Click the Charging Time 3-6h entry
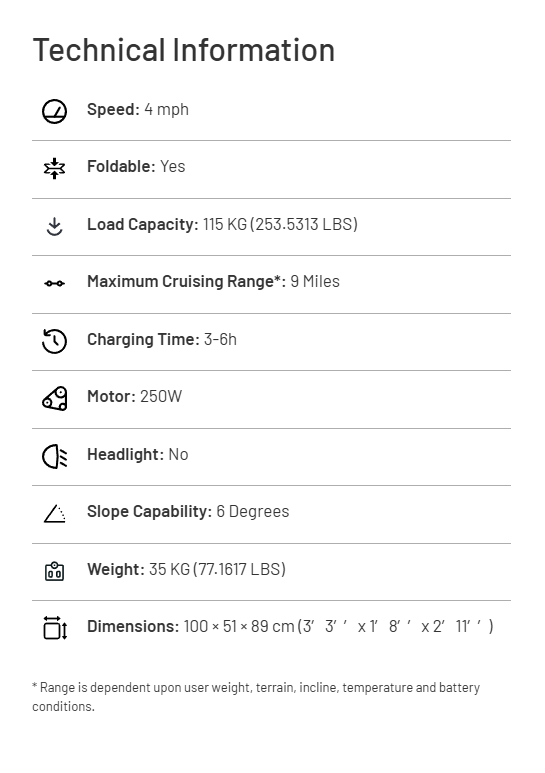This screenshot has width=545, height=773. click(162, 340)
